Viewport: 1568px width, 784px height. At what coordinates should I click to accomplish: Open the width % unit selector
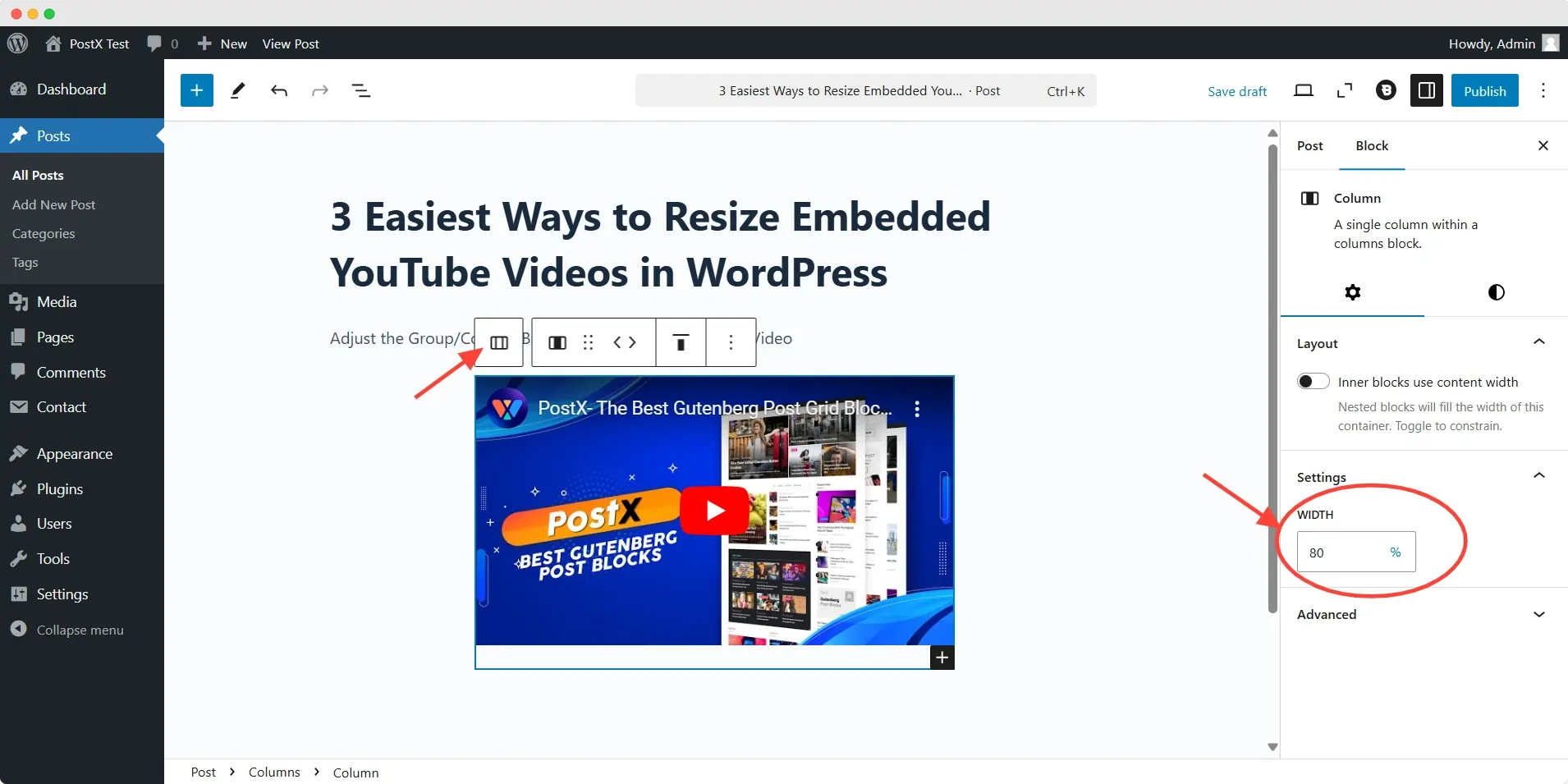tap(1396, 552)
